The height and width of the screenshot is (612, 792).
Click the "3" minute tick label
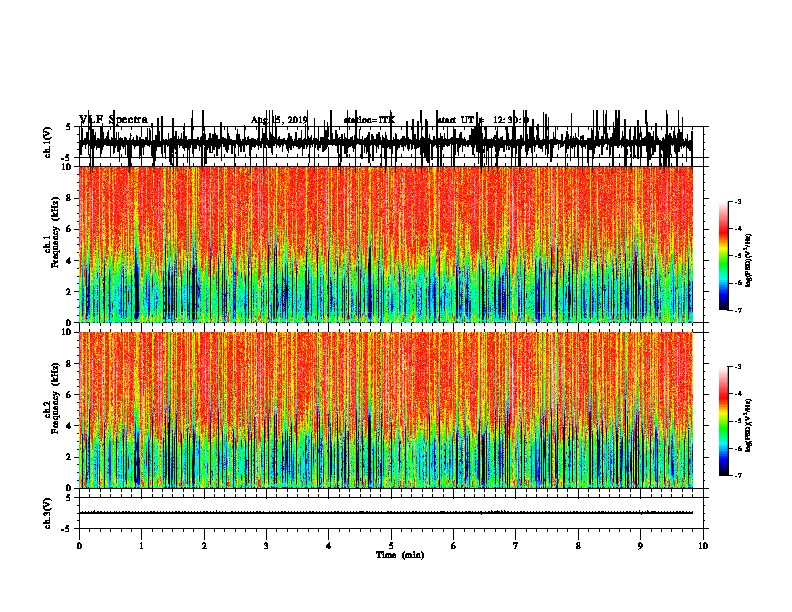[266, 545]
